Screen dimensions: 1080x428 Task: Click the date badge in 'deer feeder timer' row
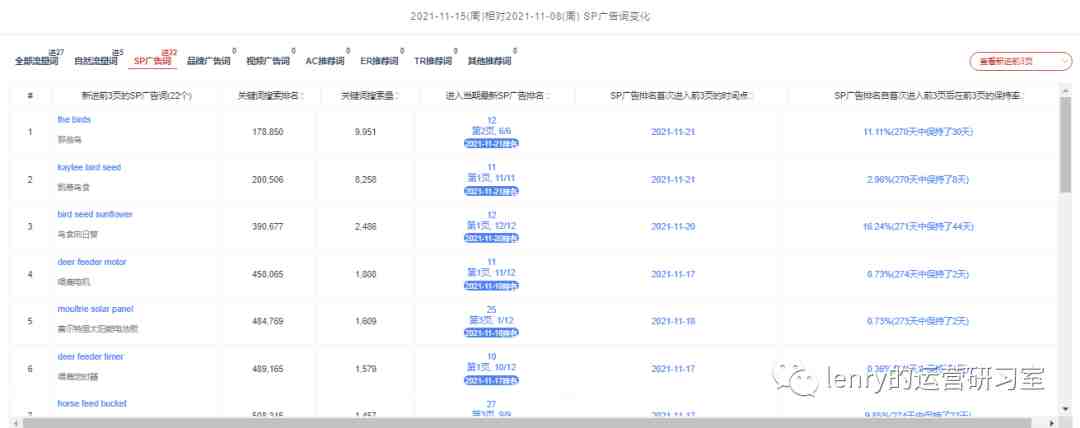click(491, 380)
